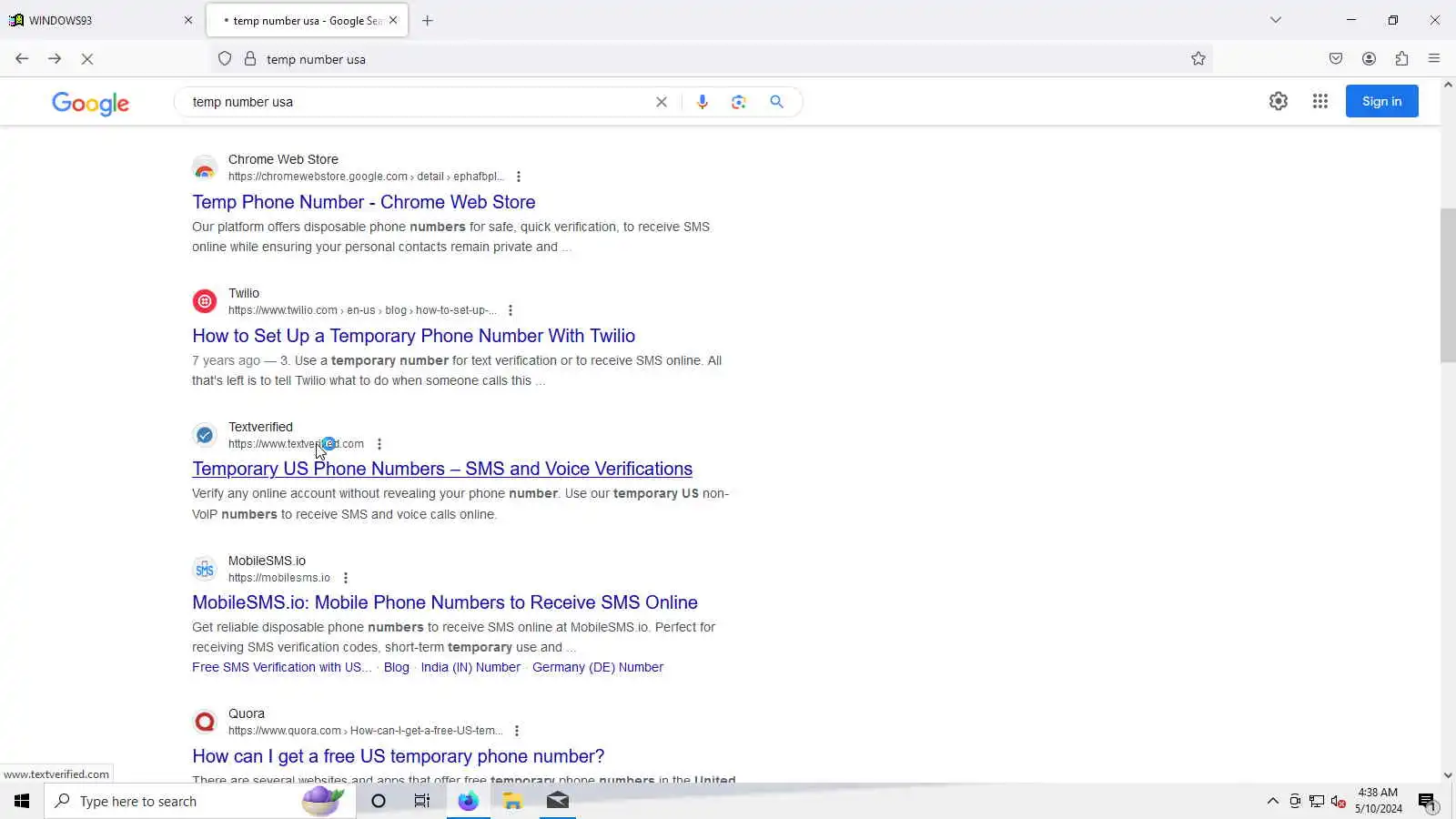Clear the Google search query

coord(662,102)
